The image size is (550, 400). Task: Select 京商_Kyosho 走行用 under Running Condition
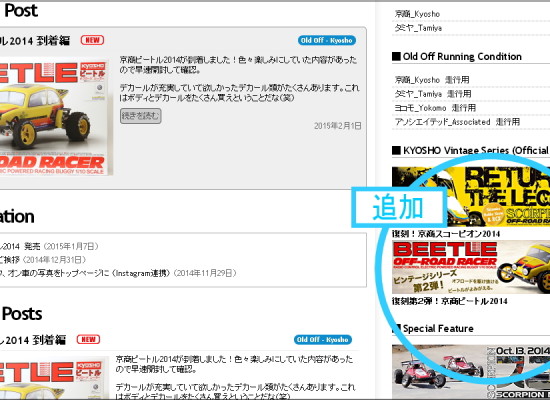tap(432, 80)
